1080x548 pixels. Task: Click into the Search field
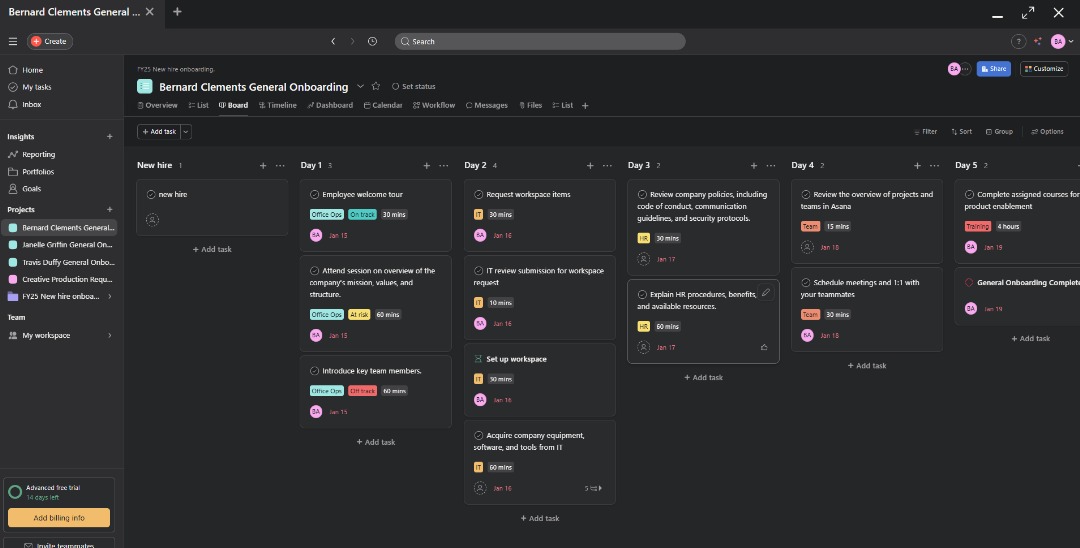coord(540,41)
